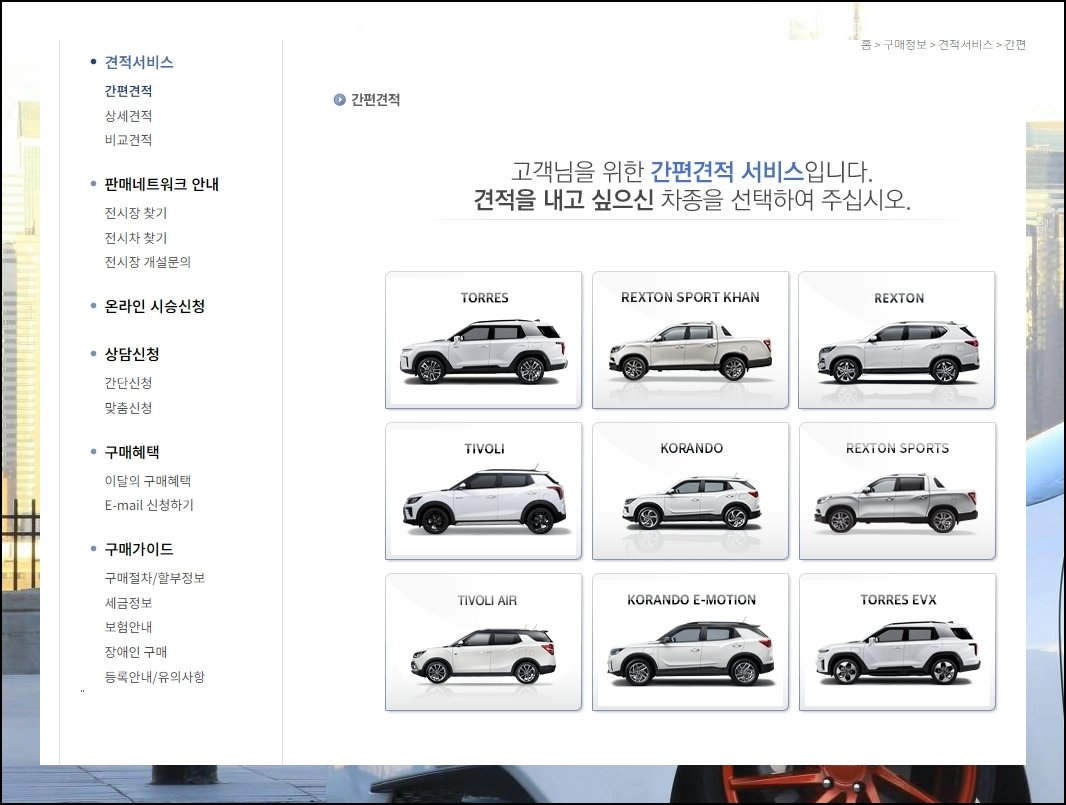Select the TORRES car card
Viewport: 1066px width, 805px height.
[483, 340]
